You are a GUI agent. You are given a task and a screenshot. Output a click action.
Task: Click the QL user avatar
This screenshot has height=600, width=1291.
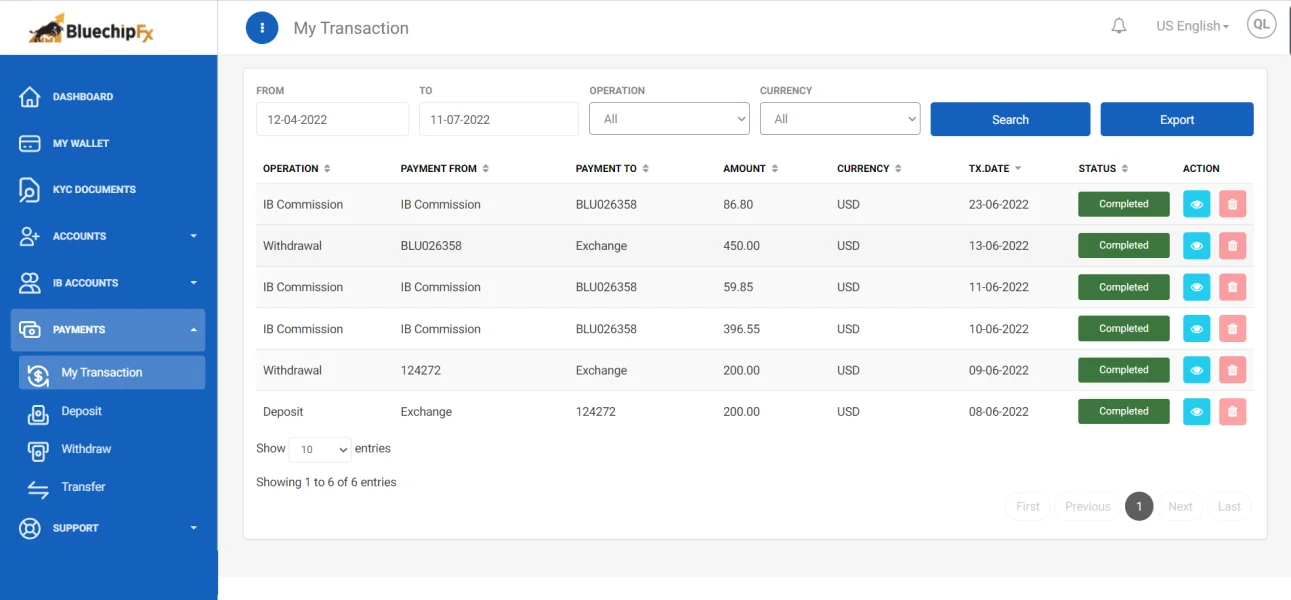coord(1261,25)
